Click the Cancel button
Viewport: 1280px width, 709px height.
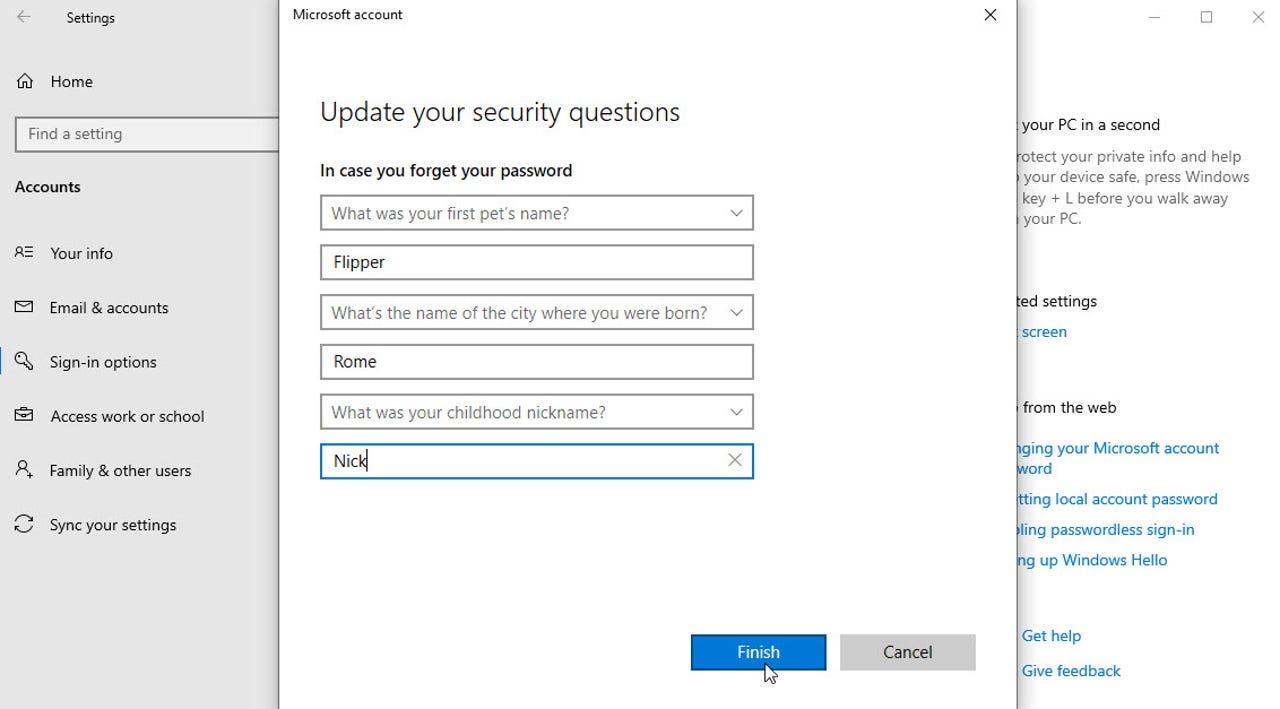[x=906, y=651]
